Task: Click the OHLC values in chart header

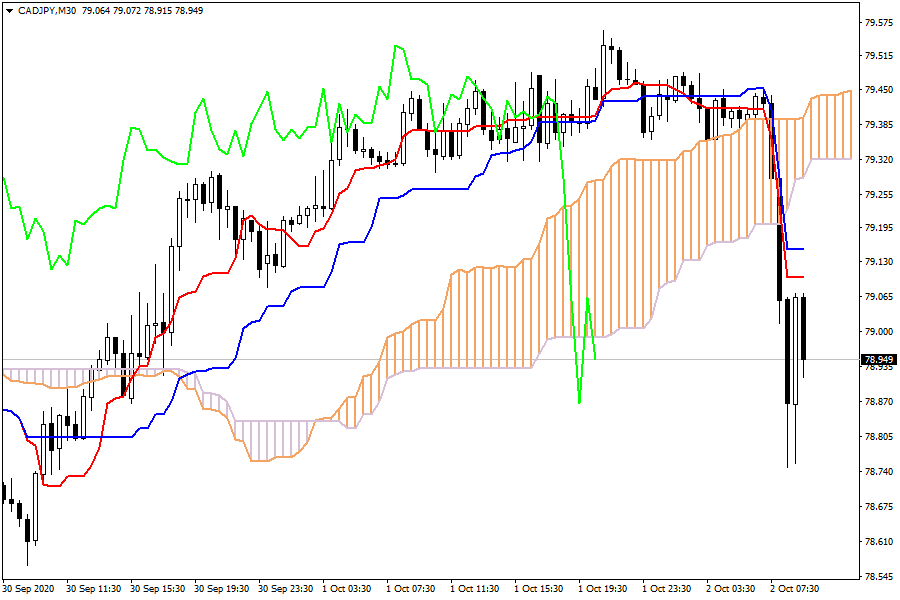Action: coord(143,9)
